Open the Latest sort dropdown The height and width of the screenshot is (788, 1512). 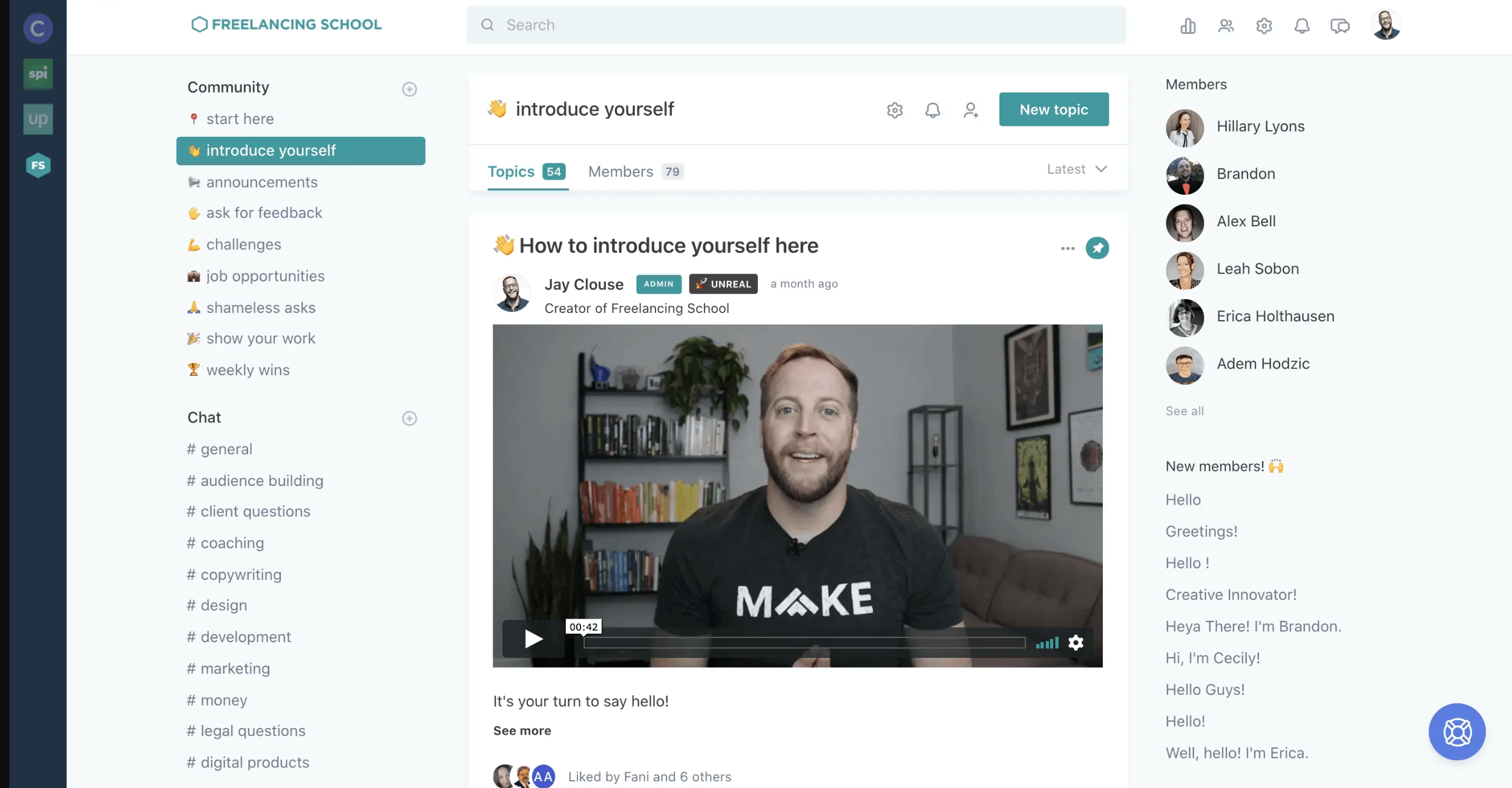pos(1077,169)
